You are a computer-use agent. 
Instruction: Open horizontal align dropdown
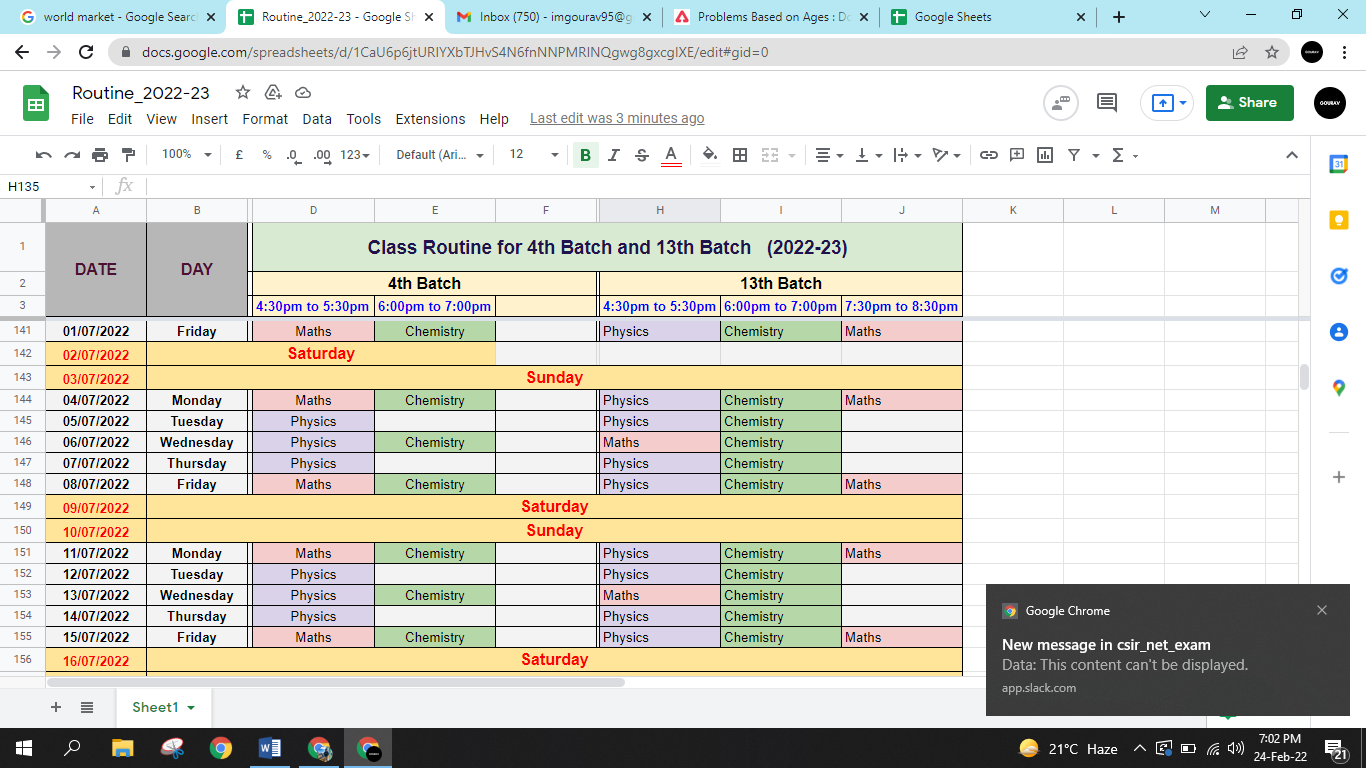click(x=829, y=155)
